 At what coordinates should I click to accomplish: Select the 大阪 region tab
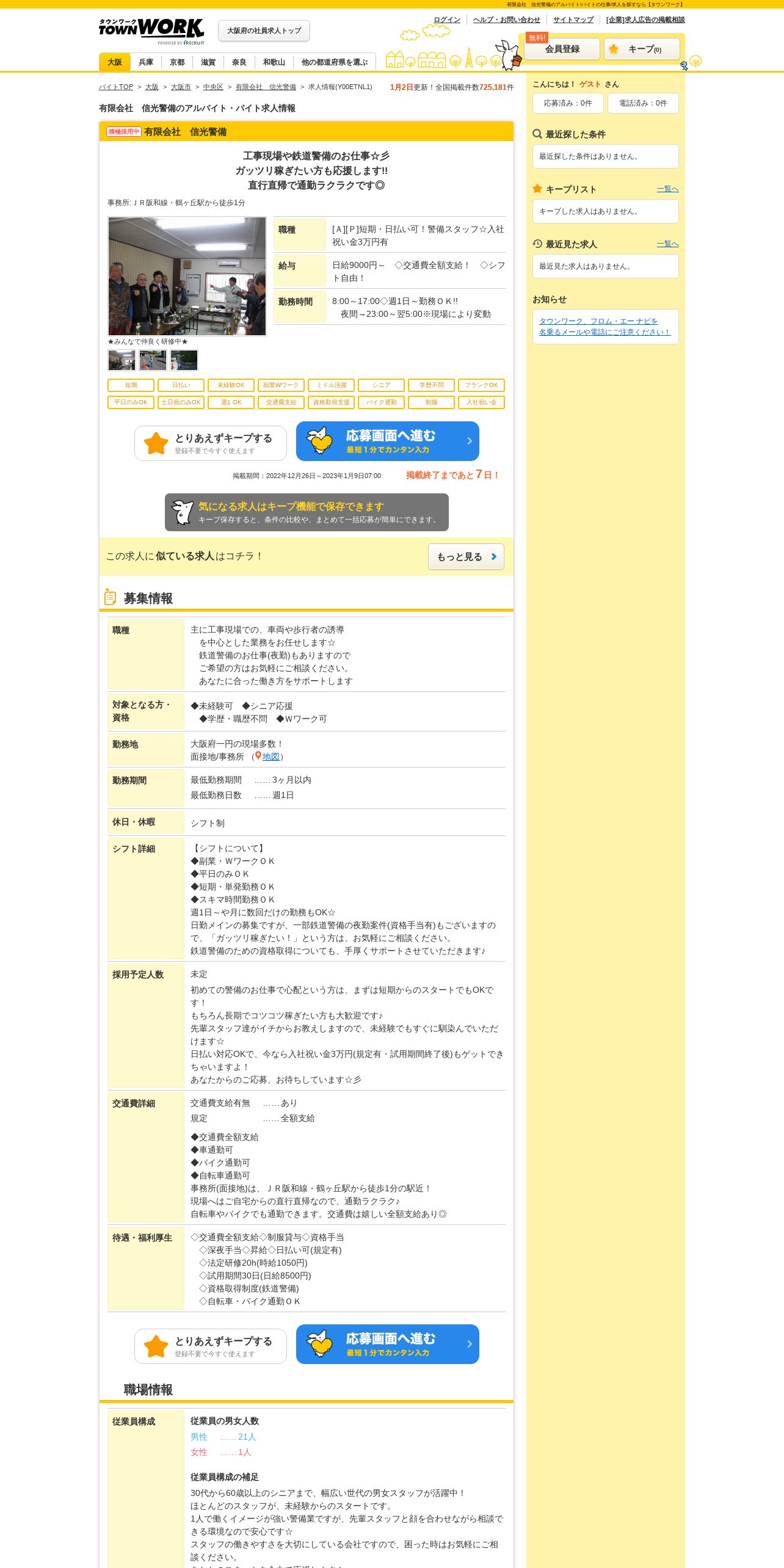[x=115, y=62]
